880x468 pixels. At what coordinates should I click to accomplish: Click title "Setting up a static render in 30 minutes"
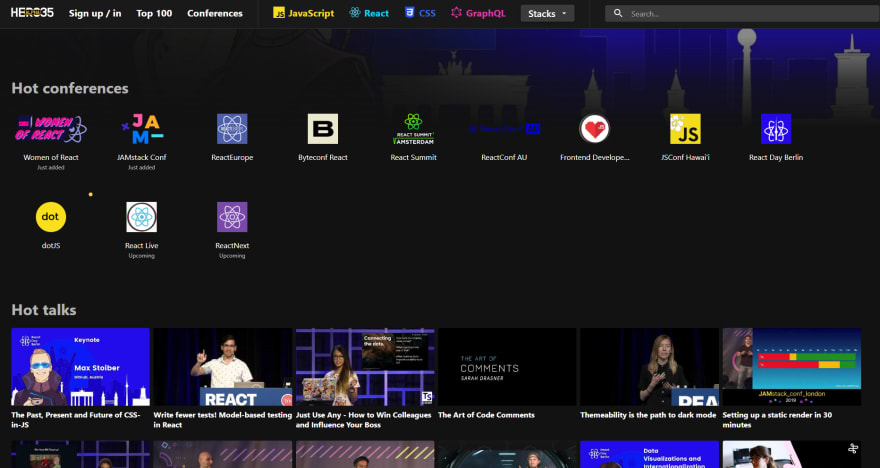tap(777, 420)
